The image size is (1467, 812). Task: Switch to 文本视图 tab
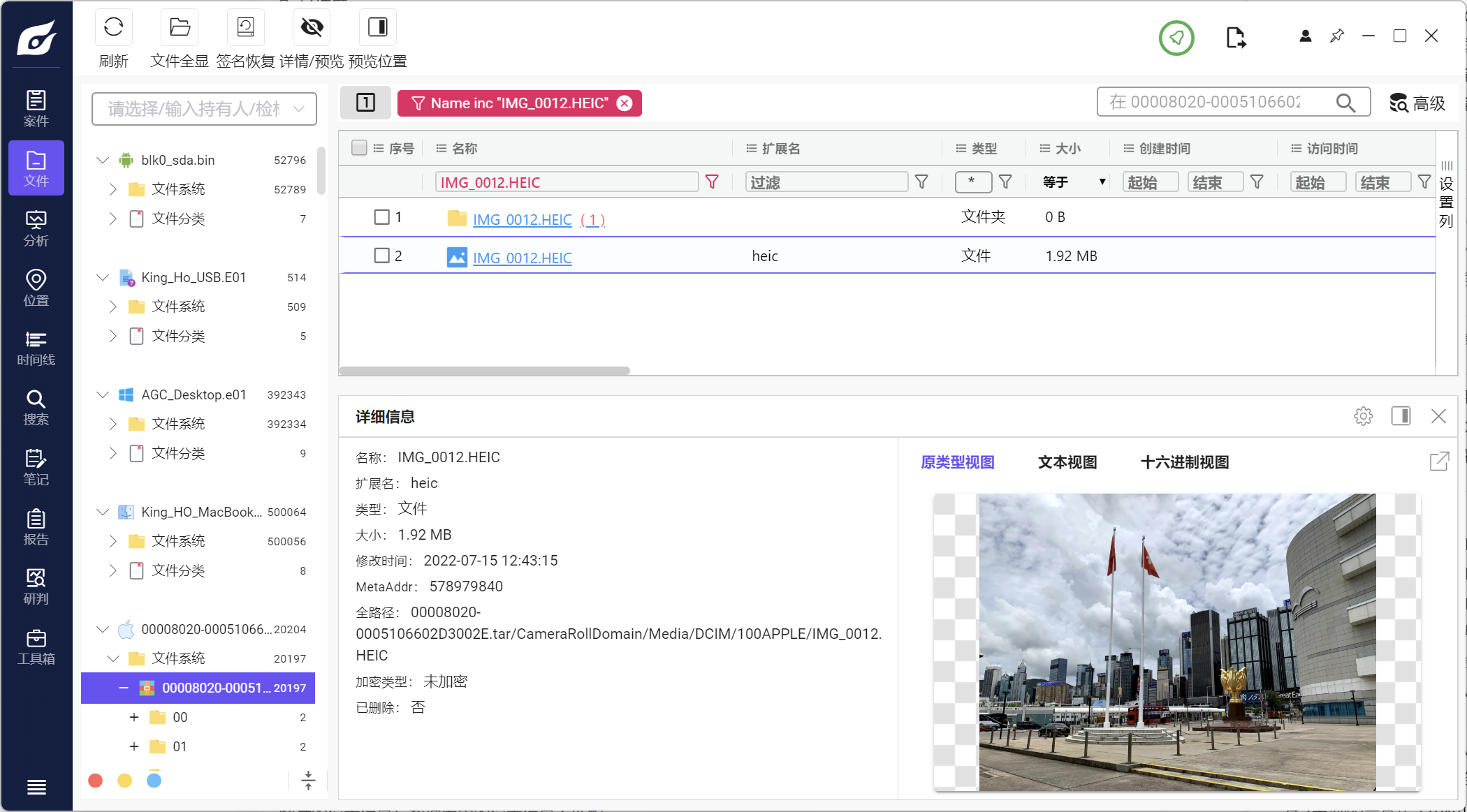(1067, 462)
